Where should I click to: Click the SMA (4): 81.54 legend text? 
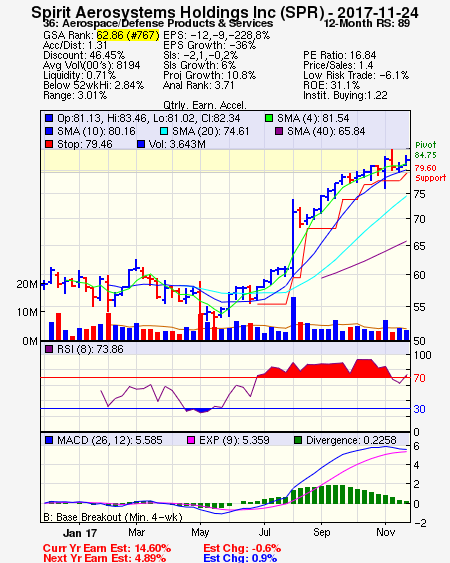pyautogui.click(x=313, y=118)
